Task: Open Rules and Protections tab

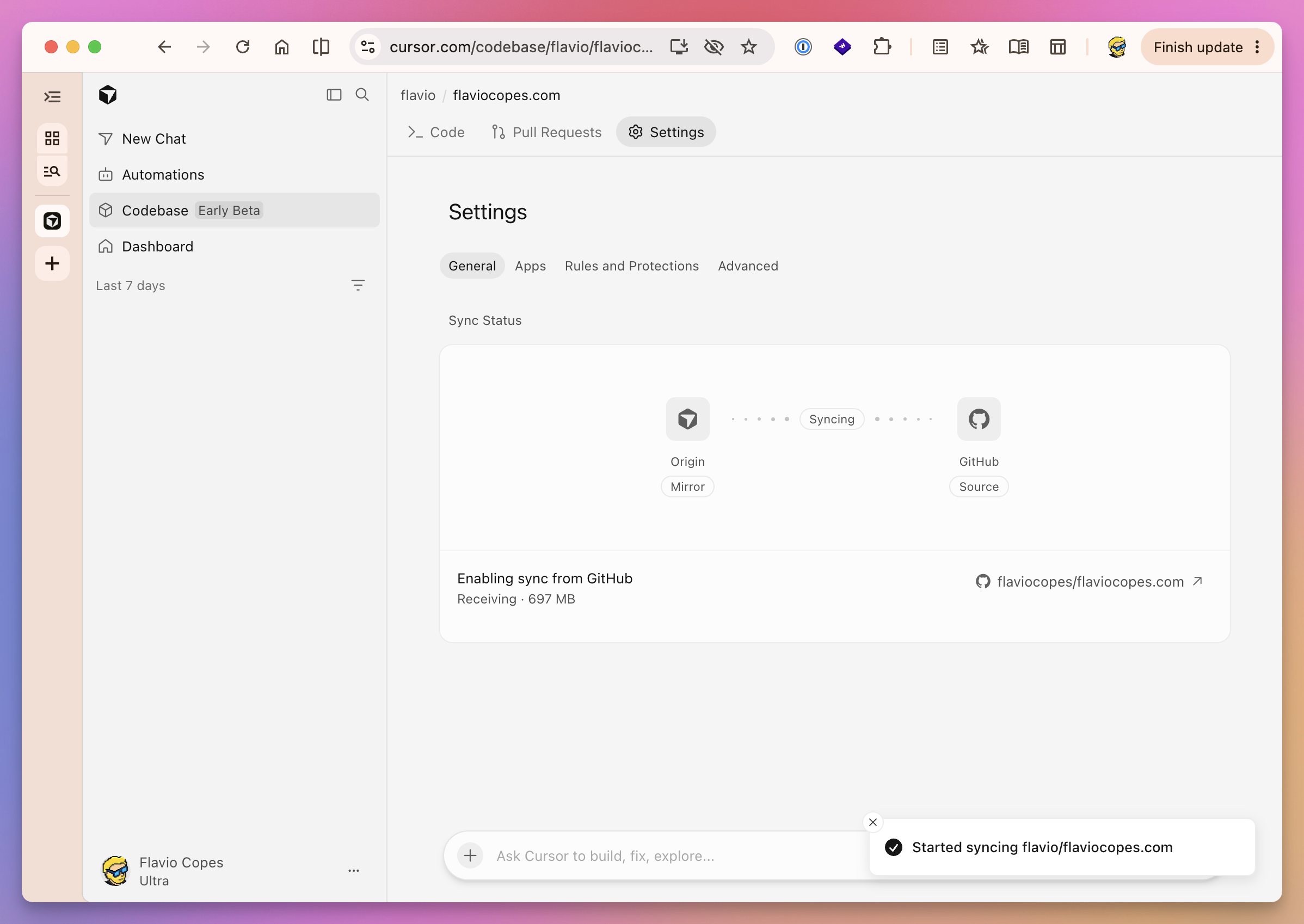Action: coord(631,266)
